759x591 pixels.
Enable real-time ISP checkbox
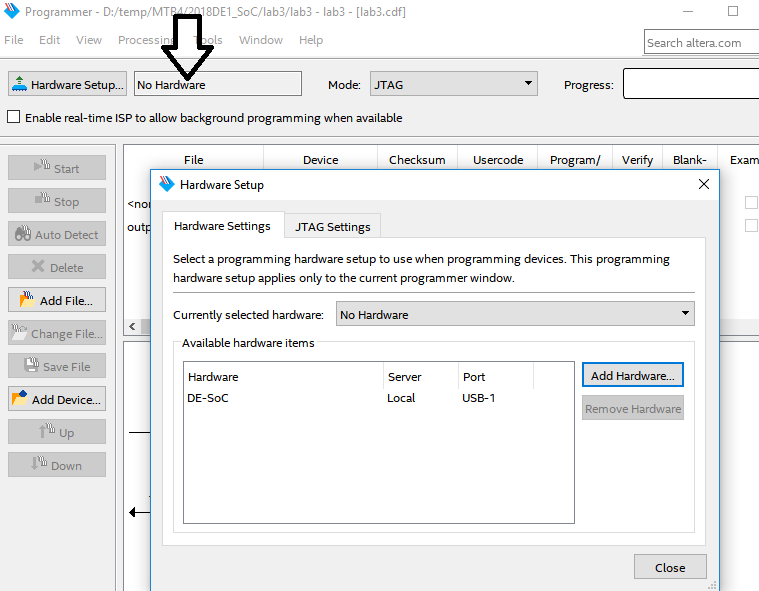(14, 118)
